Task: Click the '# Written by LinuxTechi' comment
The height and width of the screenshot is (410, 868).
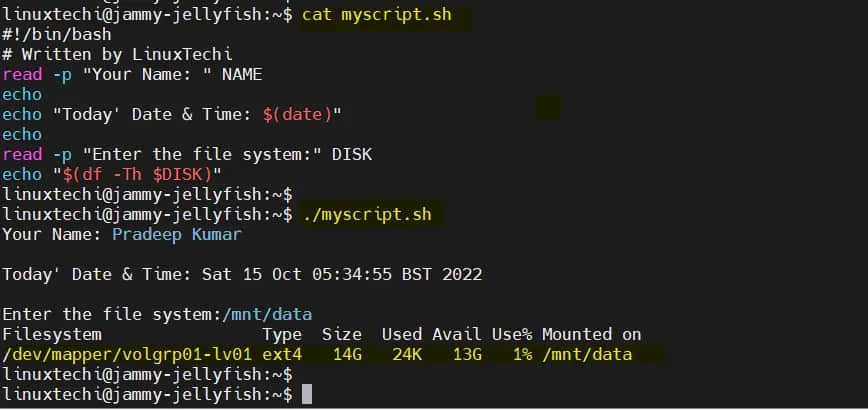Action: coord(116,55)
